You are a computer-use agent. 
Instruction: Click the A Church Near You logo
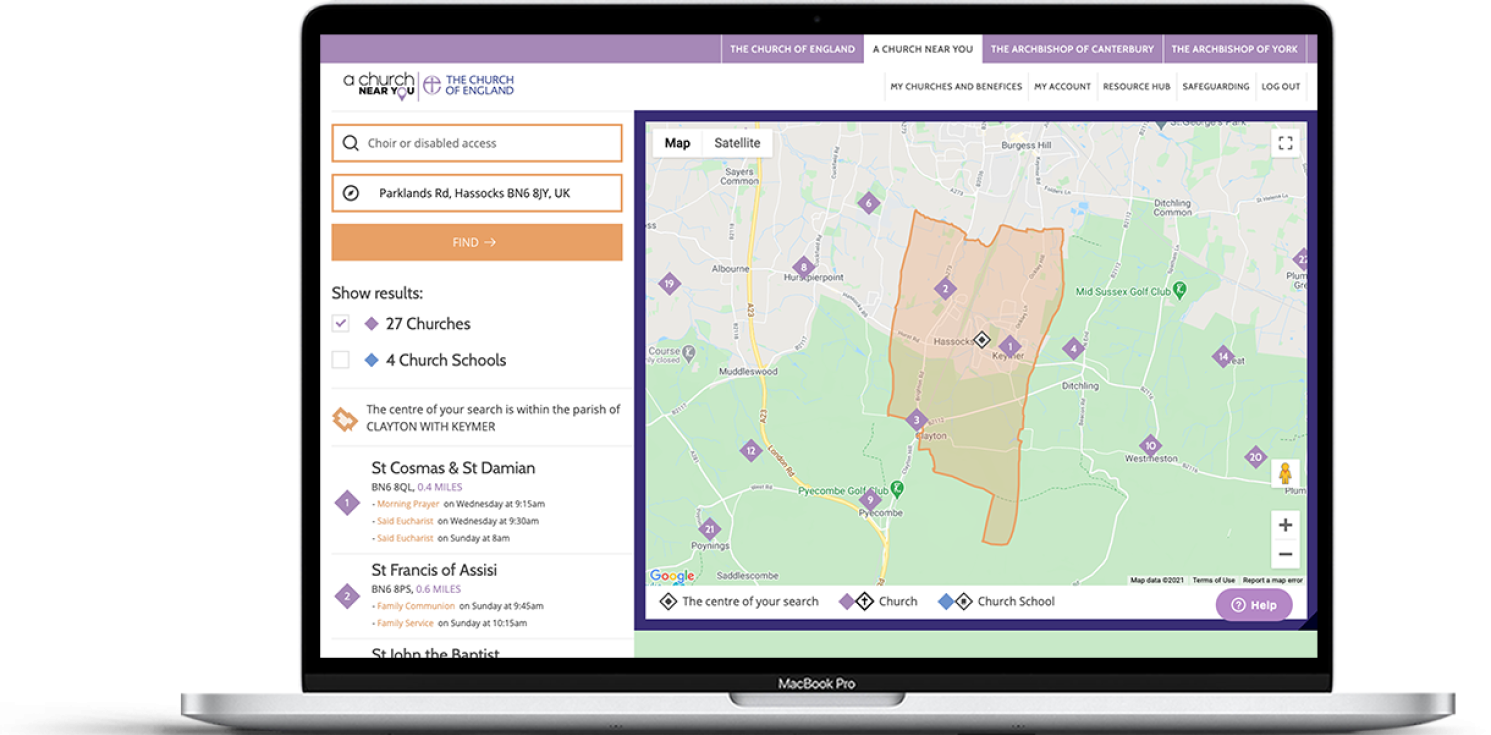[x=379, y=85]
